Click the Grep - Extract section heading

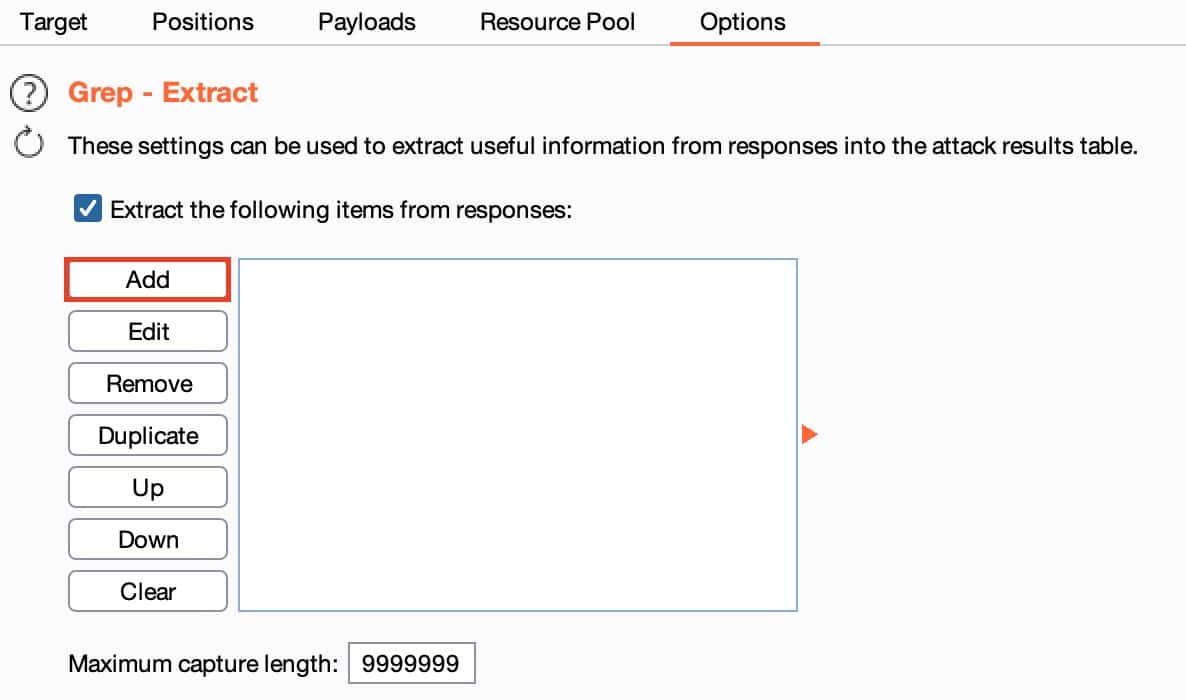(x=163, y=93)
